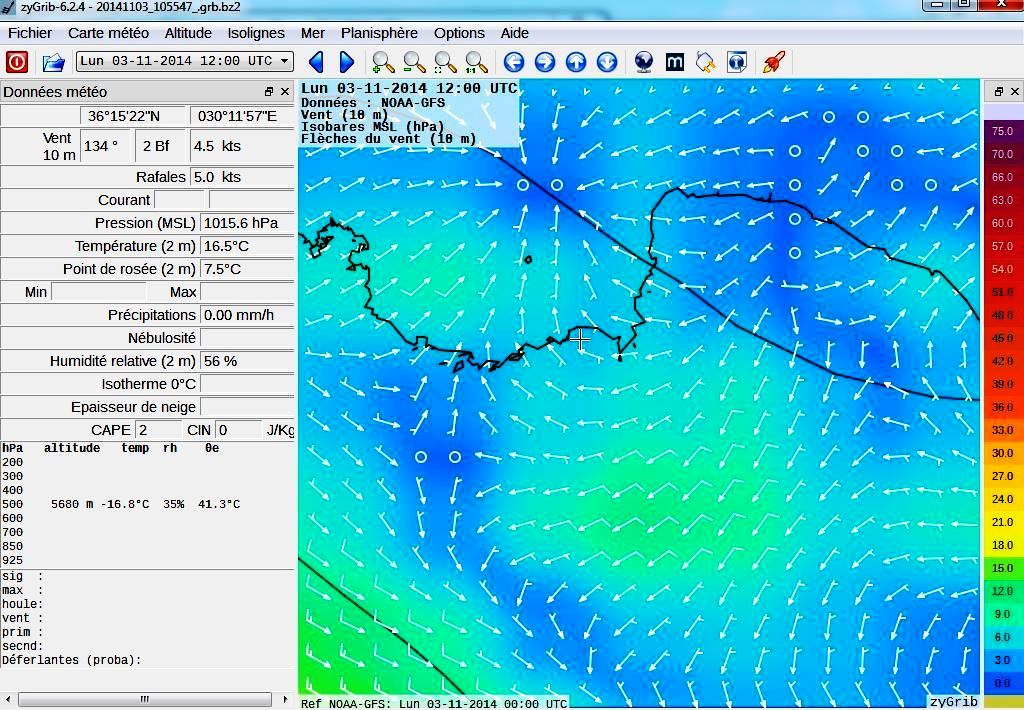Viewport: 1024px width, 710px height.
Task: Click the CIN value field
Action: tap(238, 430)
